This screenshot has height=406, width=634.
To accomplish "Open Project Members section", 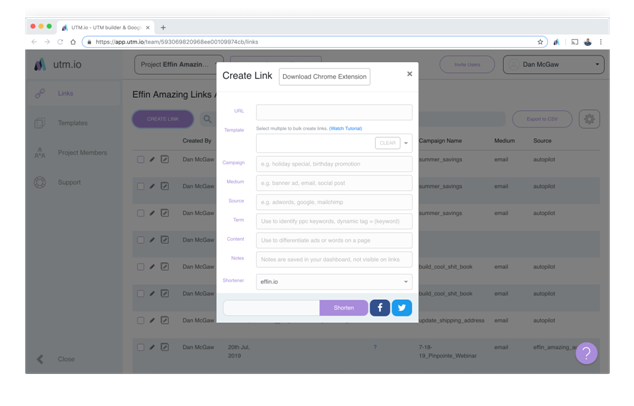I will coord(82,153).
